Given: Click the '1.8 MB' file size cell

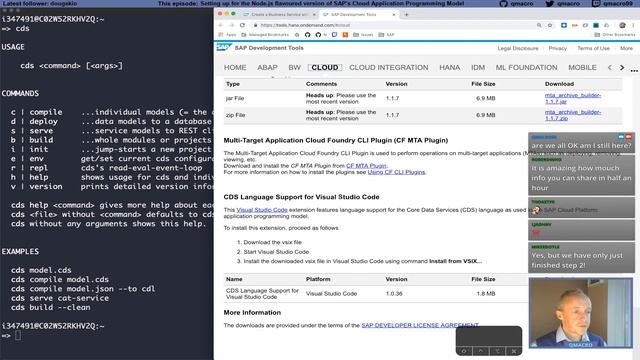Looking at the screenshot, I should (486, 293).
